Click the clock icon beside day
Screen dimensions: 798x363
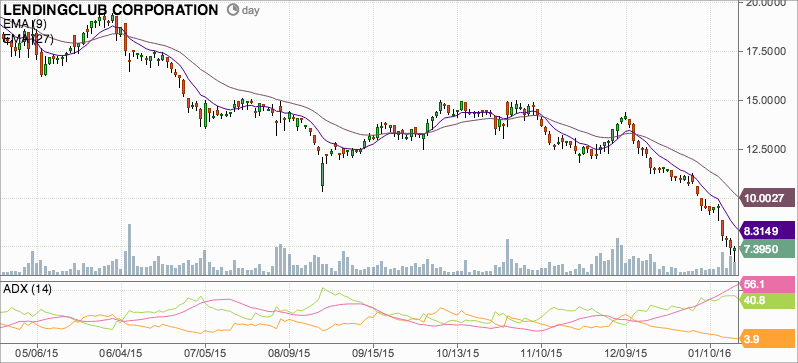point(233,10)
